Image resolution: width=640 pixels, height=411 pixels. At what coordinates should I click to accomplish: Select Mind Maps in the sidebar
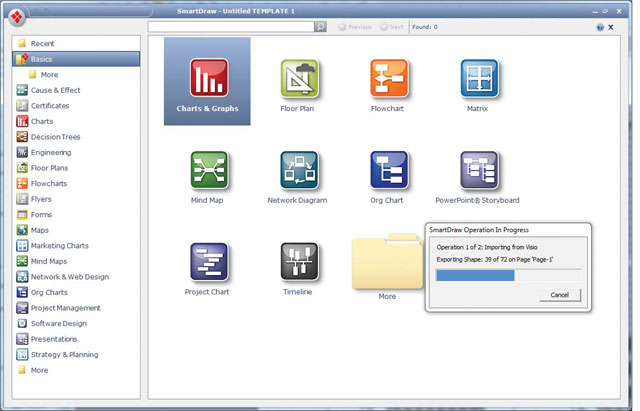tap(76, 261)
